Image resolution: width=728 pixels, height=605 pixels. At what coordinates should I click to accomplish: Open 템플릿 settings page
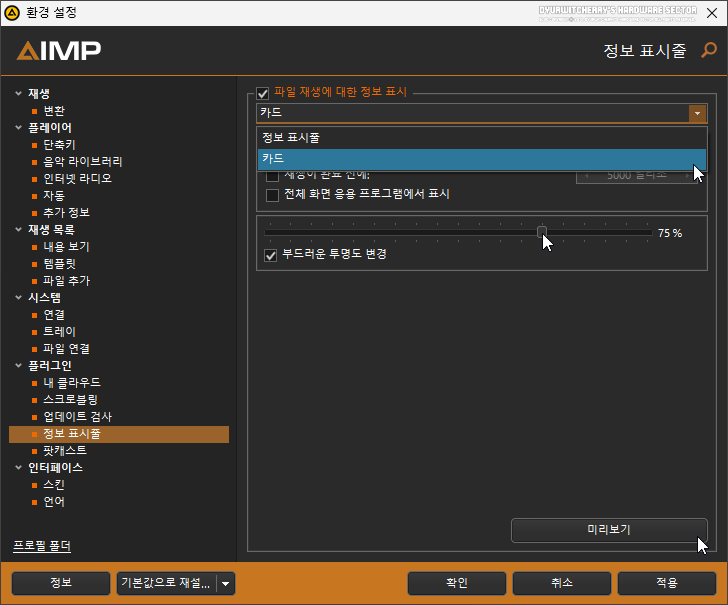pos(59,264)
